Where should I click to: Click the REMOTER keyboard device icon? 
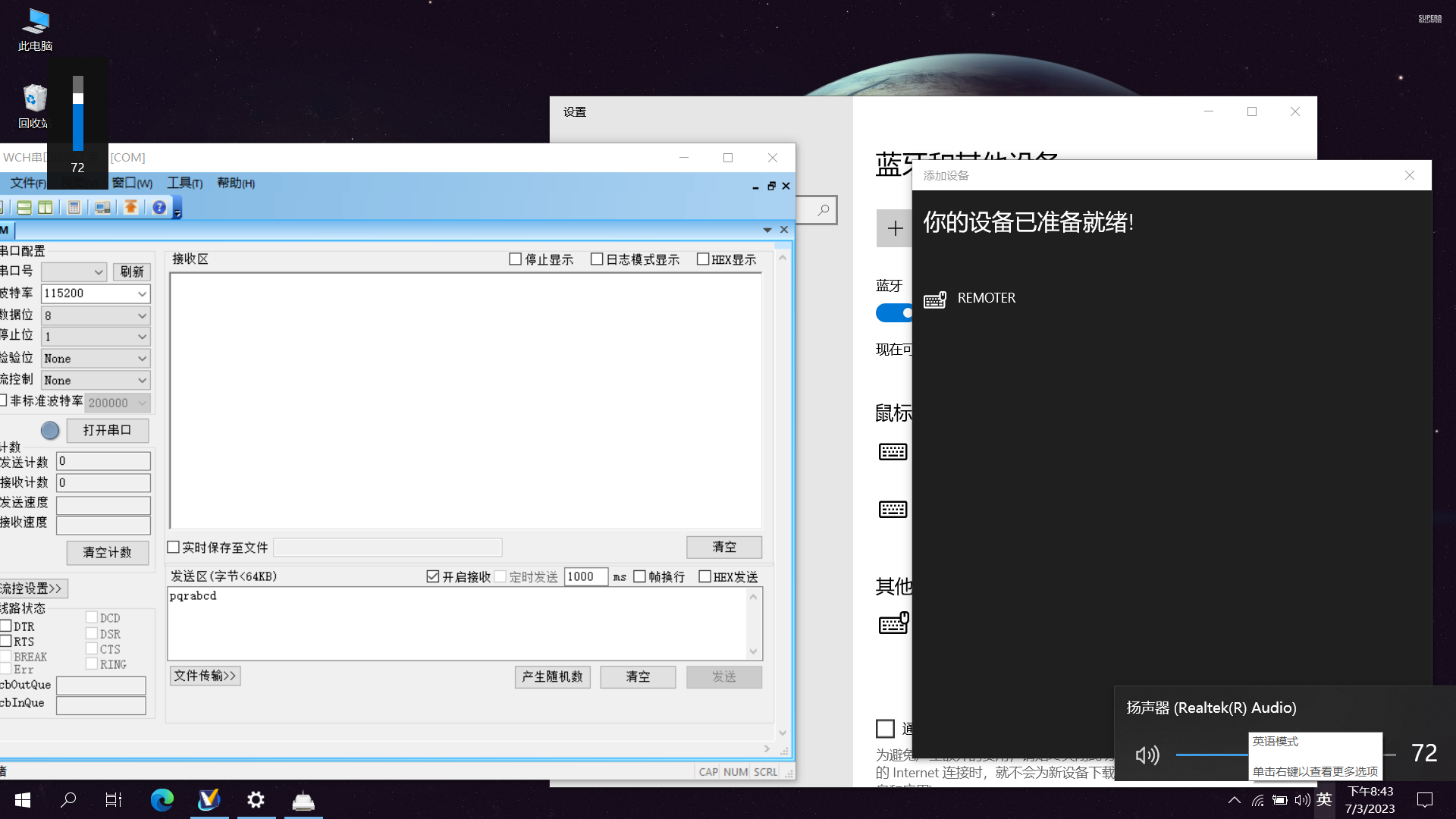tap(935, 299)
